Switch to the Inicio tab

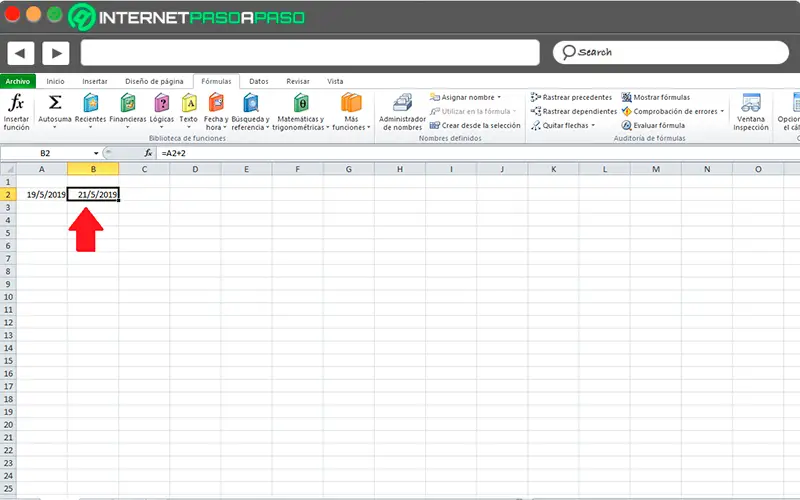pyautogui.click(x=55, y=81)
